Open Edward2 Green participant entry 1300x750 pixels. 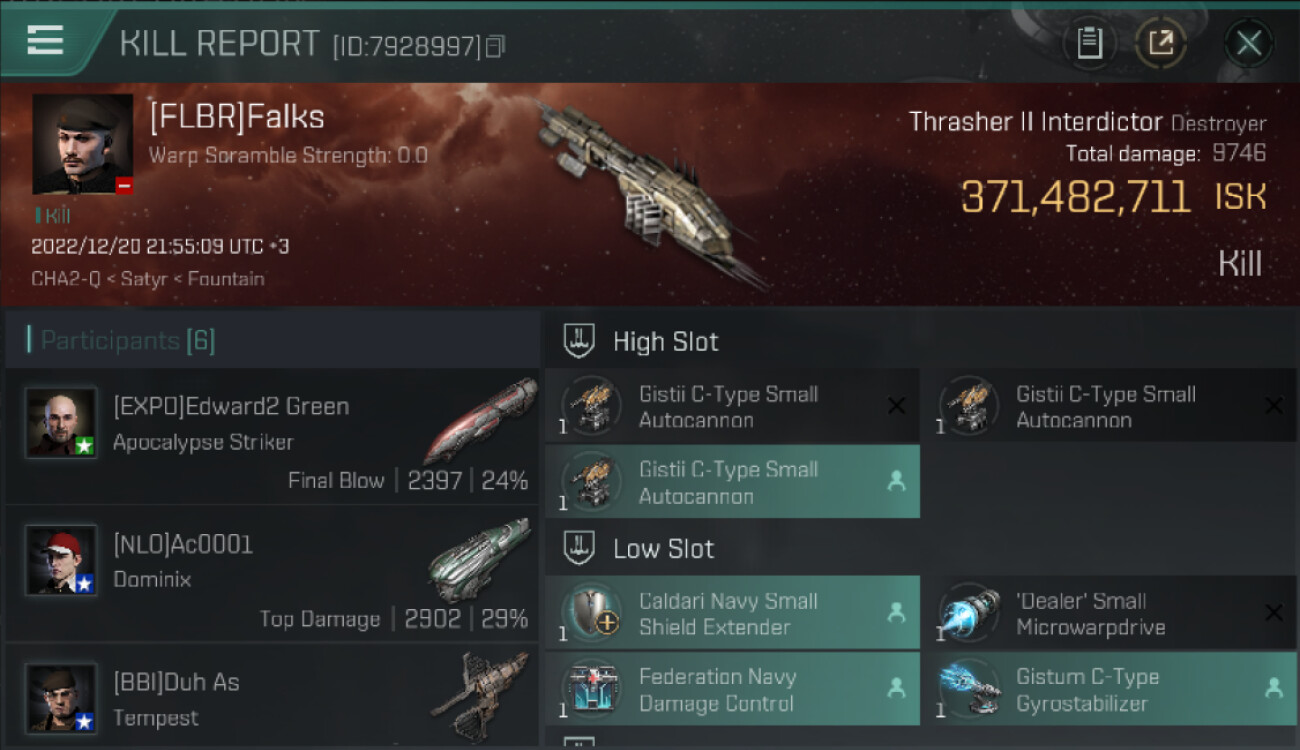click(x=272, y=437)
